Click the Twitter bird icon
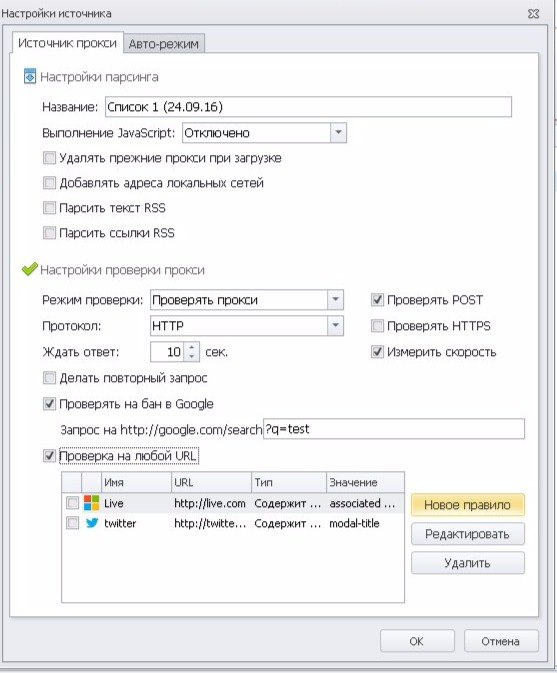Viewport: 557px width, 673px height. coord(92,523)
